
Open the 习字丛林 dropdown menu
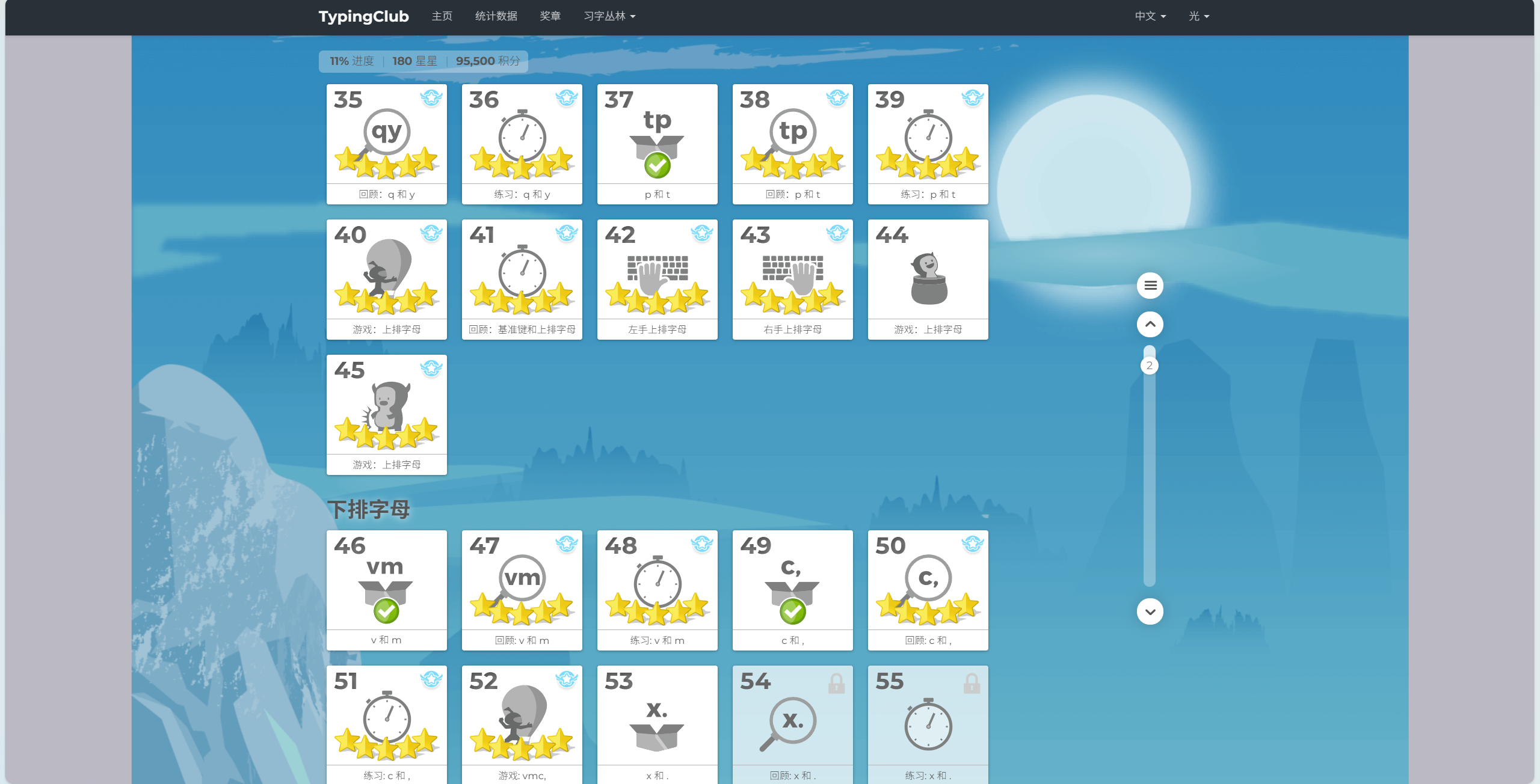click(609, 16)
